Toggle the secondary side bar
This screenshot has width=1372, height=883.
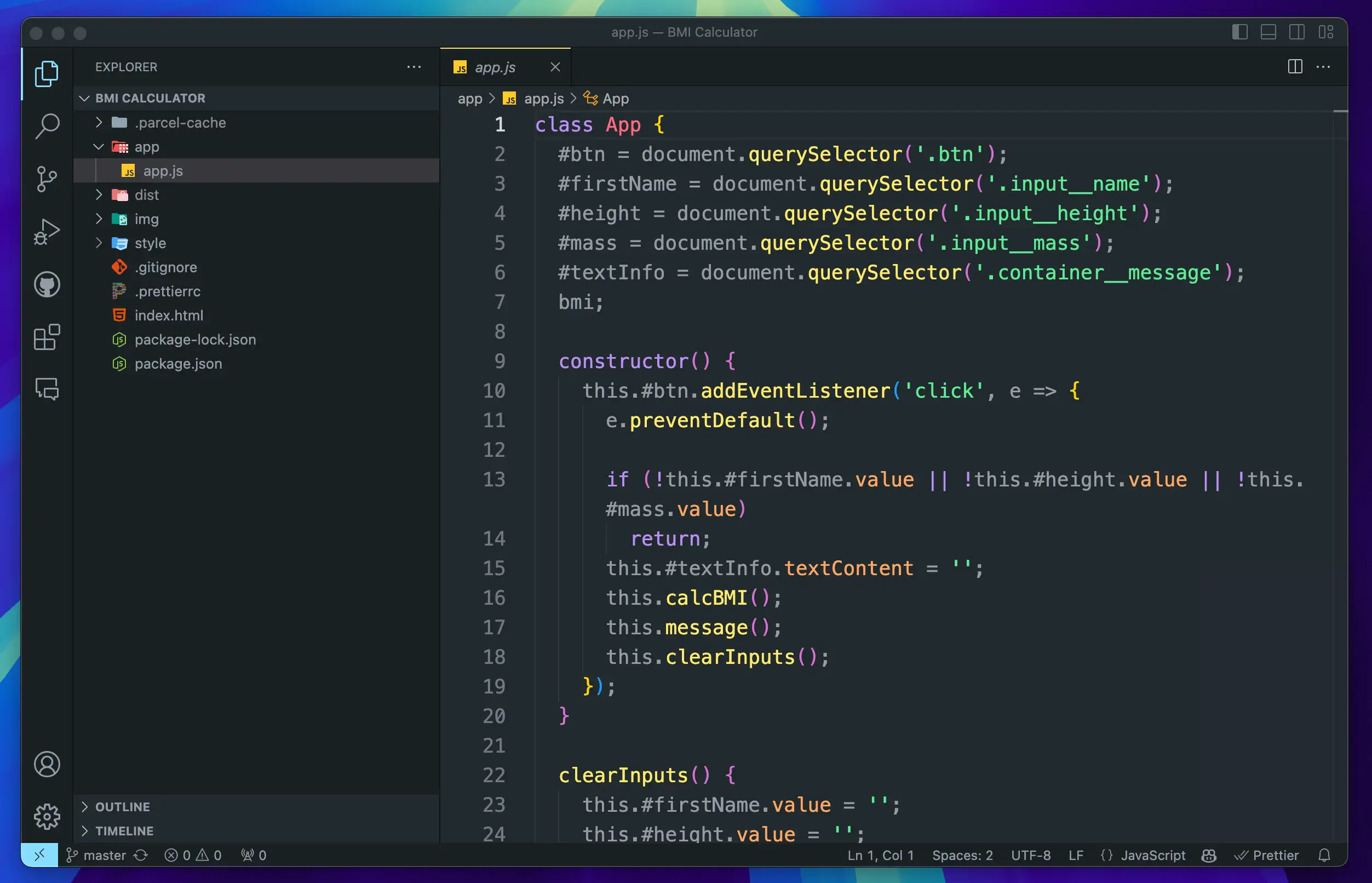click(1297, 32)
